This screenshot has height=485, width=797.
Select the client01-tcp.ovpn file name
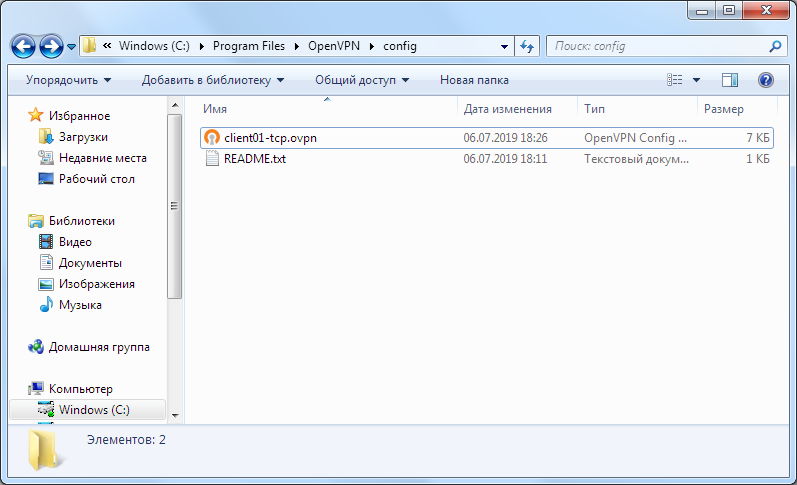coord(270,138)
